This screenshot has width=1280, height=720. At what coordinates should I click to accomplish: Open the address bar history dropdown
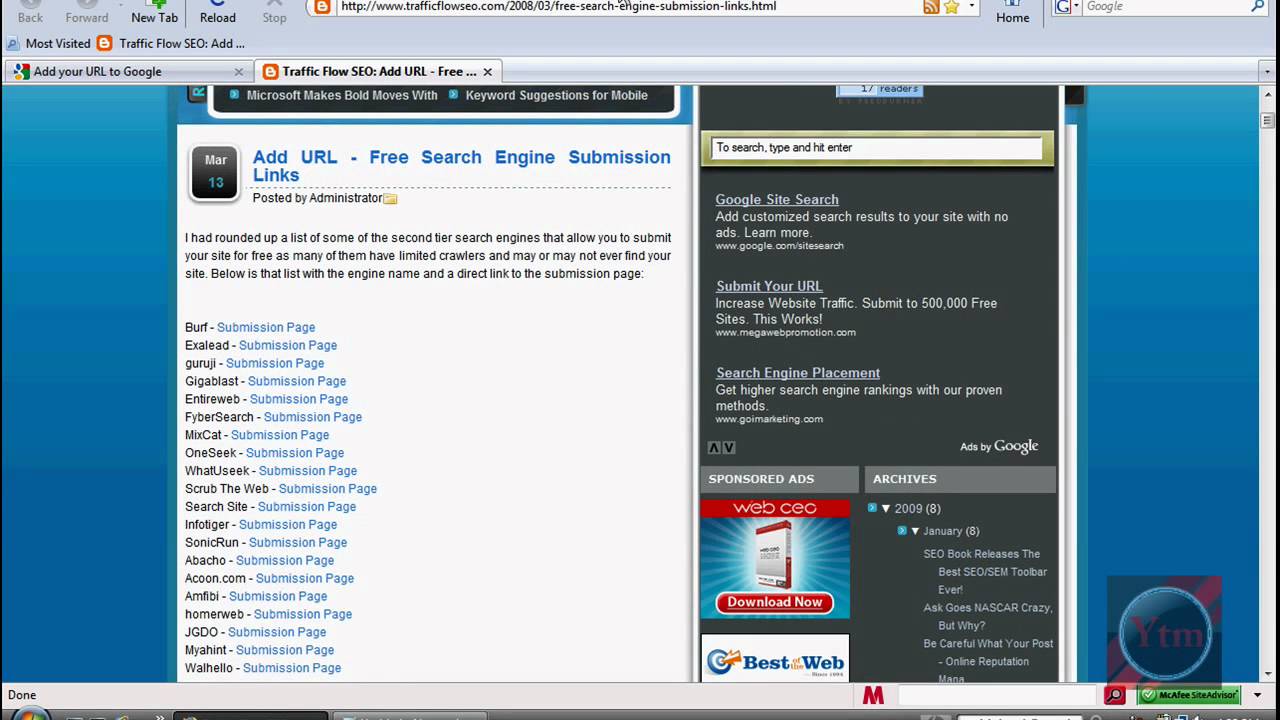[x=971, y=7]
